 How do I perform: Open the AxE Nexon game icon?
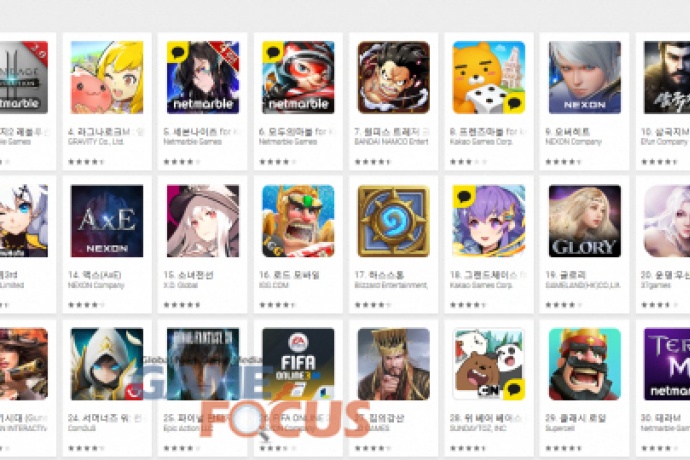(107, 221)
